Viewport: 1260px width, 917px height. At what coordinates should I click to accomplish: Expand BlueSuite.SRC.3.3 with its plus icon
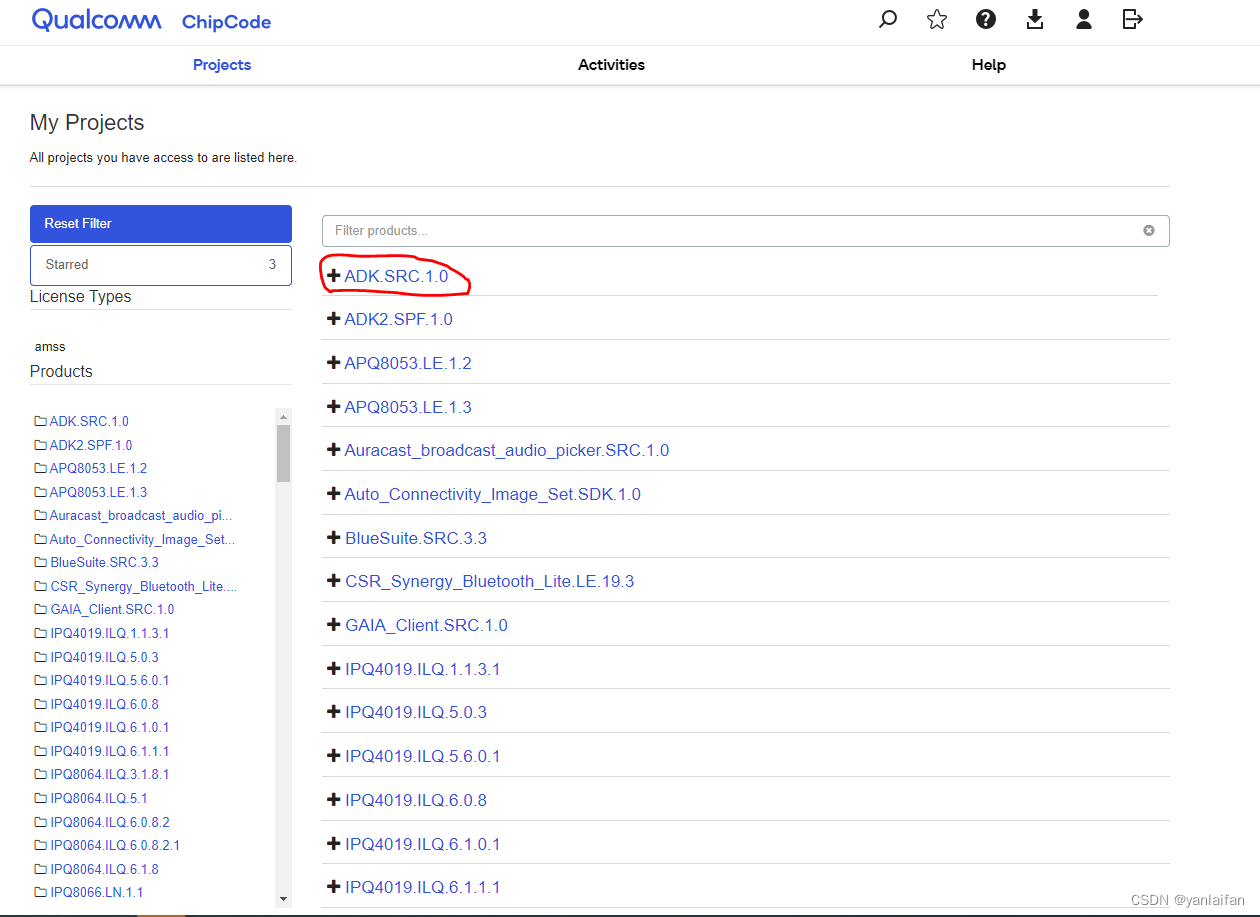click(x=334, y=538)
